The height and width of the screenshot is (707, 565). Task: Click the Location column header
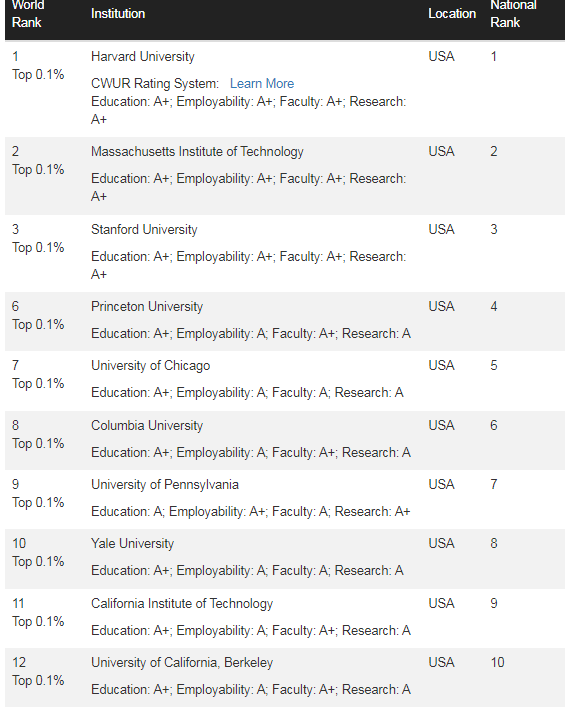(452, 14)
